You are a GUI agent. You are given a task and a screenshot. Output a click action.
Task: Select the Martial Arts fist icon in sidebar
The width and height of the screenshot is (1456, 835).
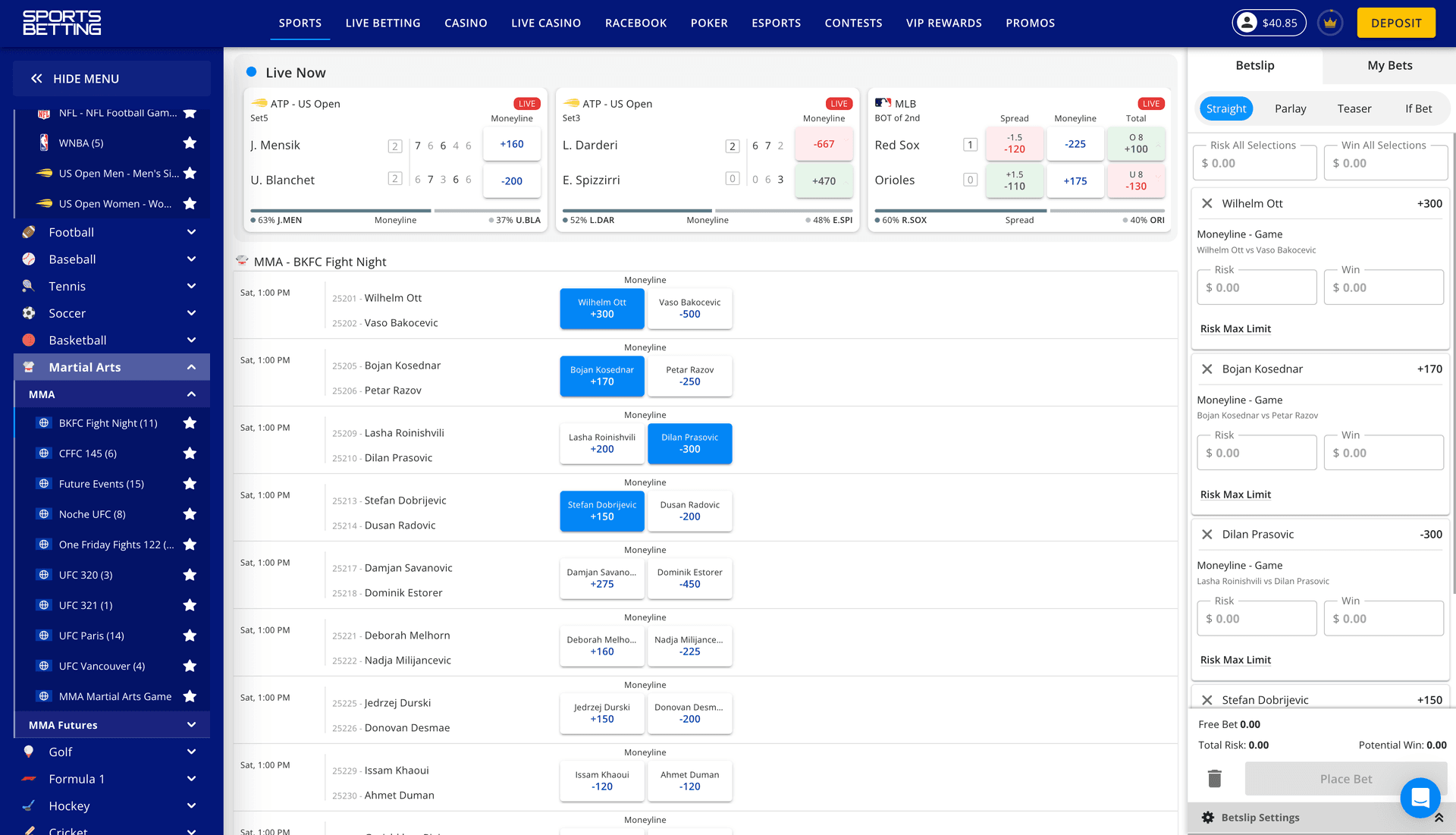coord(29,366)
